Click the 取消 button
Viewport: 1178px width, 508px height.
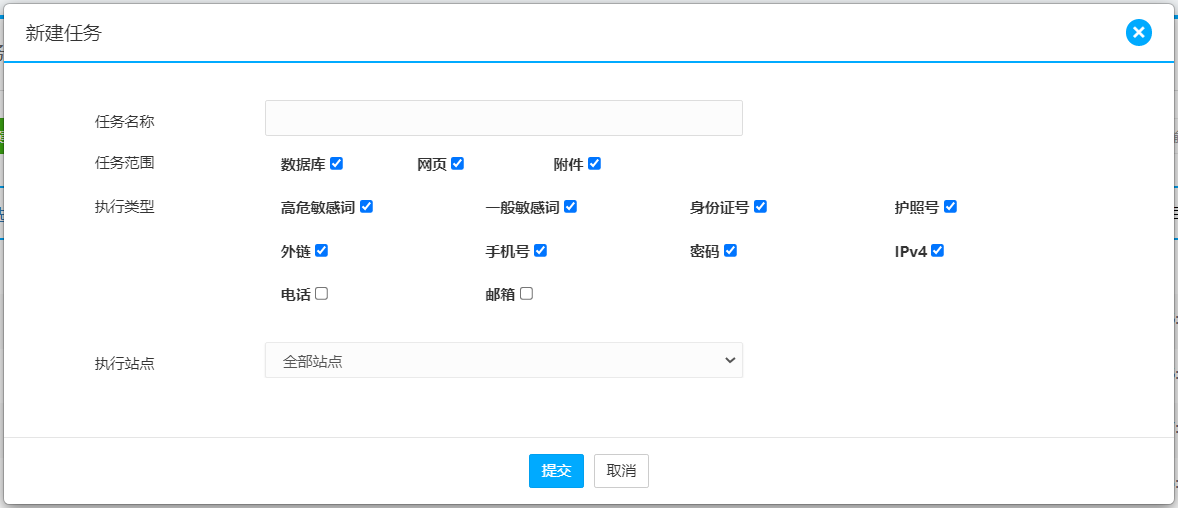click(x=621, y=471)
